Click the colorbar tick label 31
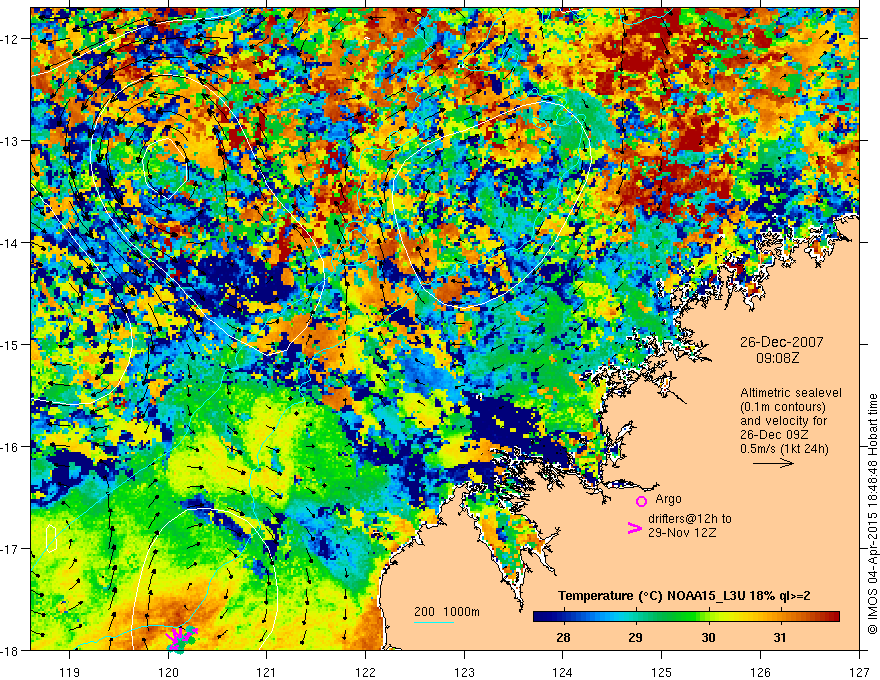The width and height of the screenshot is (880, 680). coord(780,637)
